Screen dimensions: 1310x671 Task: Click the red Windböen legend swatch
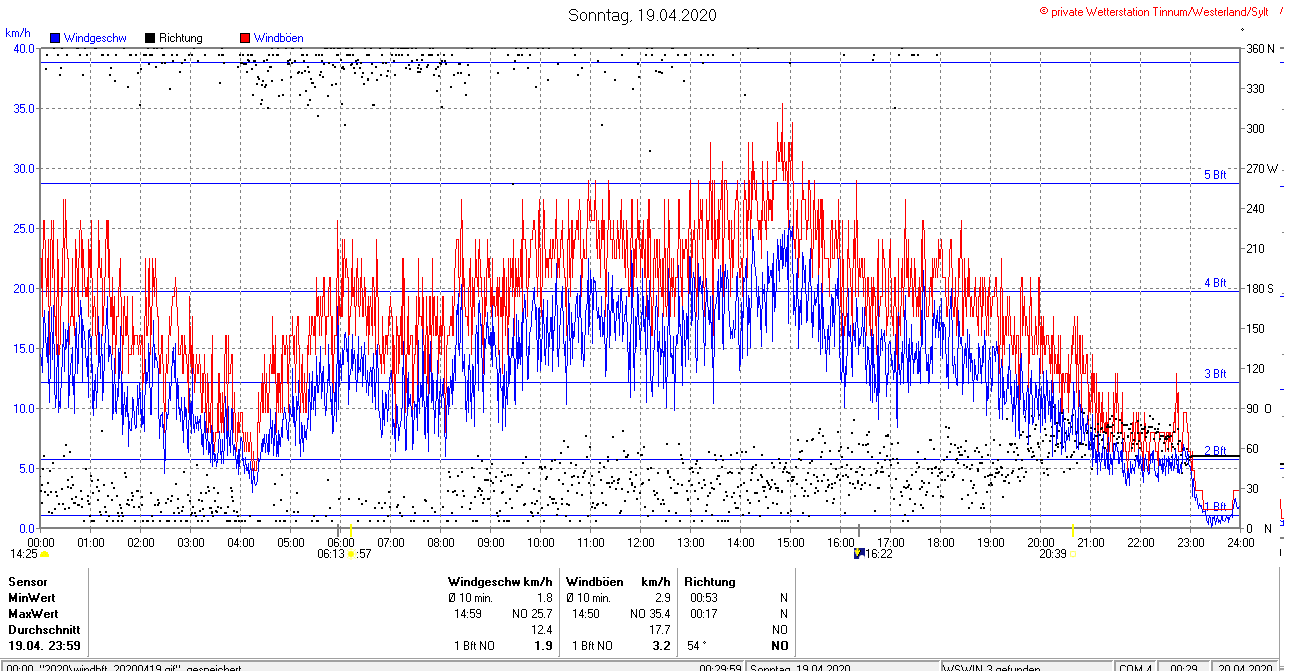coord(245,38)
